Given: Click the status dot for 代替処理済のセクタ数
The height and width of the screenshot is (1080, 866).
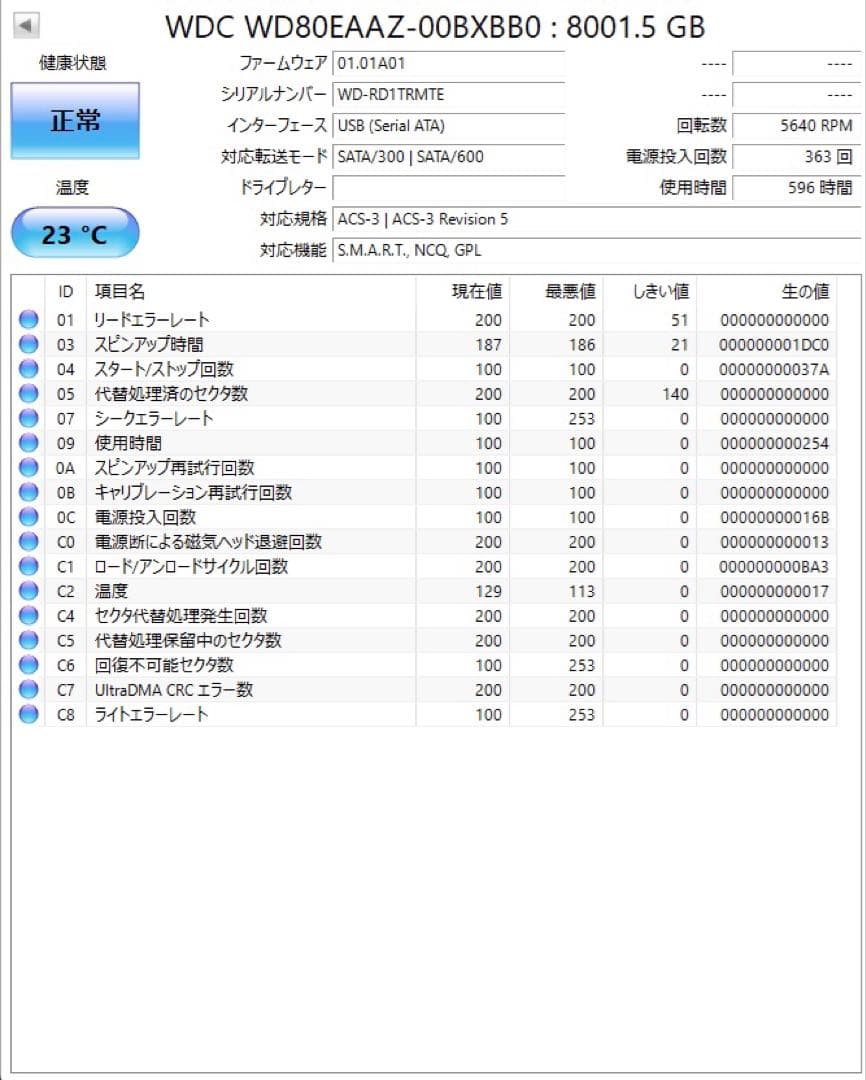Looking at the screenshot, I should pos(29,393).
